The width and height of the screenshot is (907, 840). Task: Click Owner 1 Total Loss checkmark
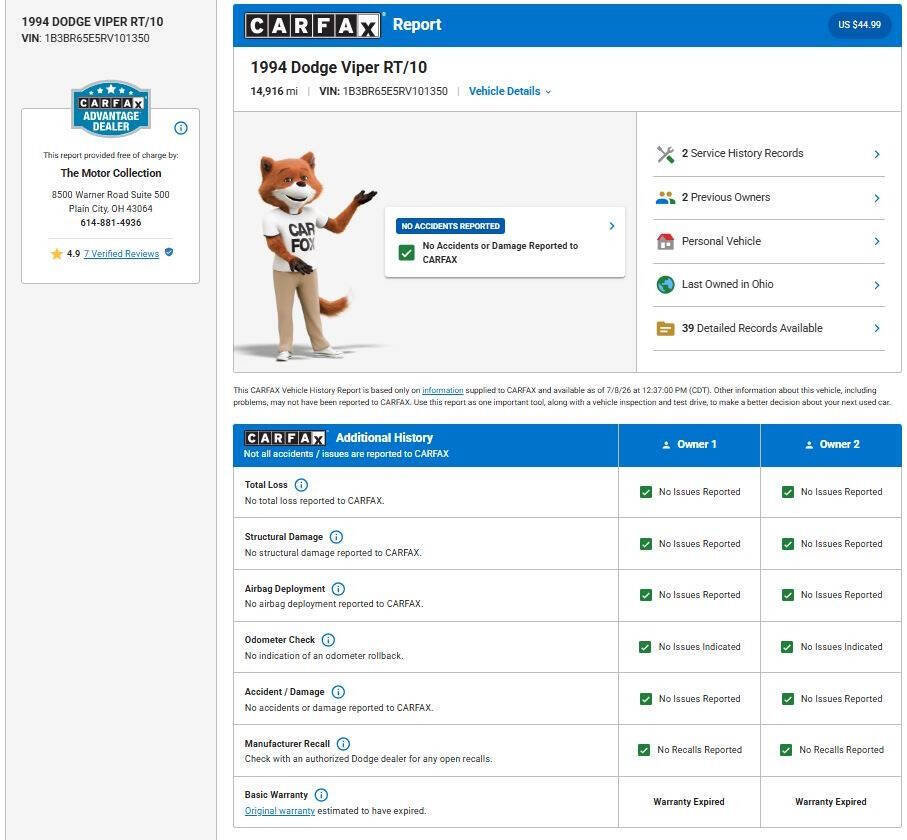click(x=646, y=492)
